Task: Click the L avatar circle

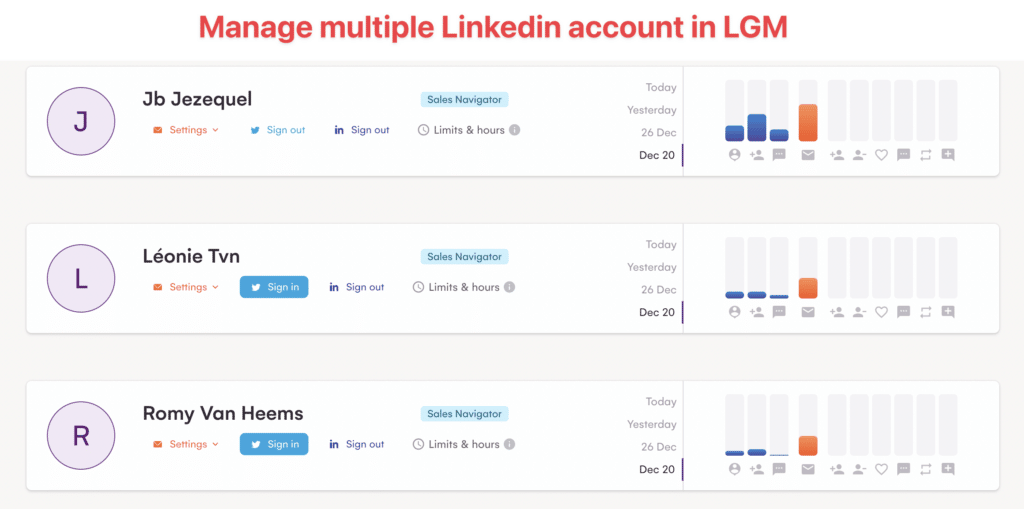Action: (x=81, y=278)
